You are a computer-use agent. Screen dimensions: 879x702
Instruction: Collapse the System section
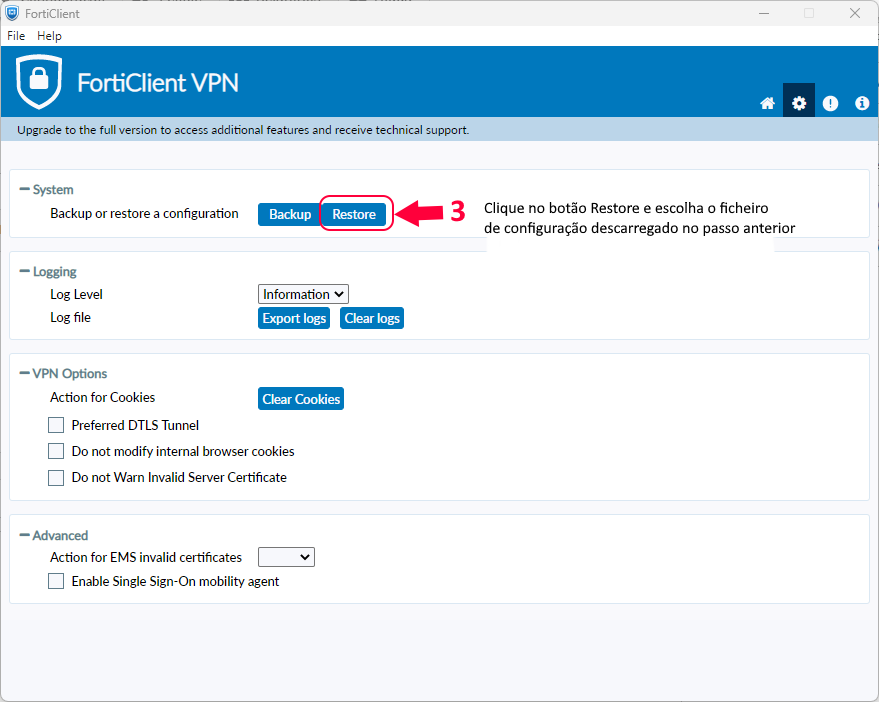pos(25,189)
